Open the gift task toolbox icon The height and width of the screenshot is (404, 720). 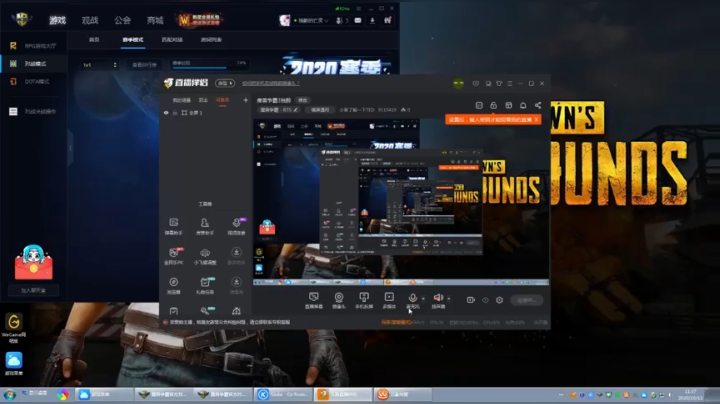click(x=205, y=286)
